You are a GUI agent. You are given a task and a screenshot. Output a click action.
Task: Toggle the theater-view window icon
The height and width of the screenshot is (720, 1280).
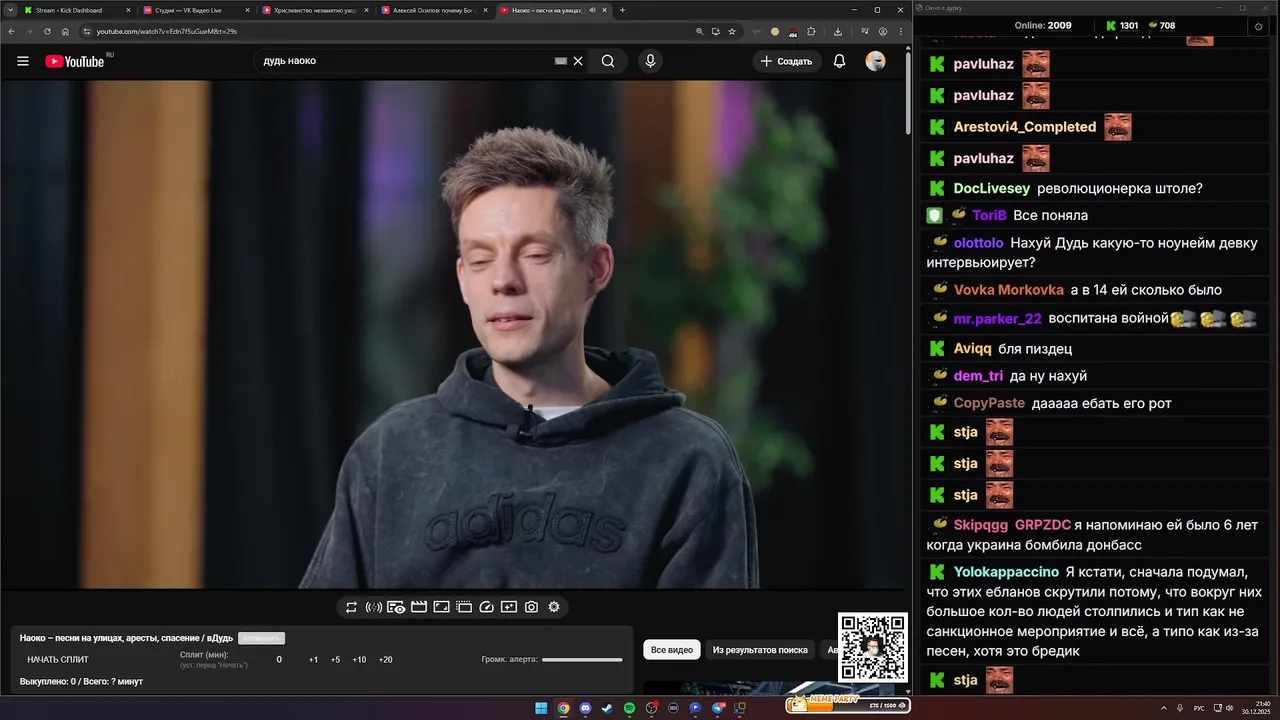tap(464, 607)
